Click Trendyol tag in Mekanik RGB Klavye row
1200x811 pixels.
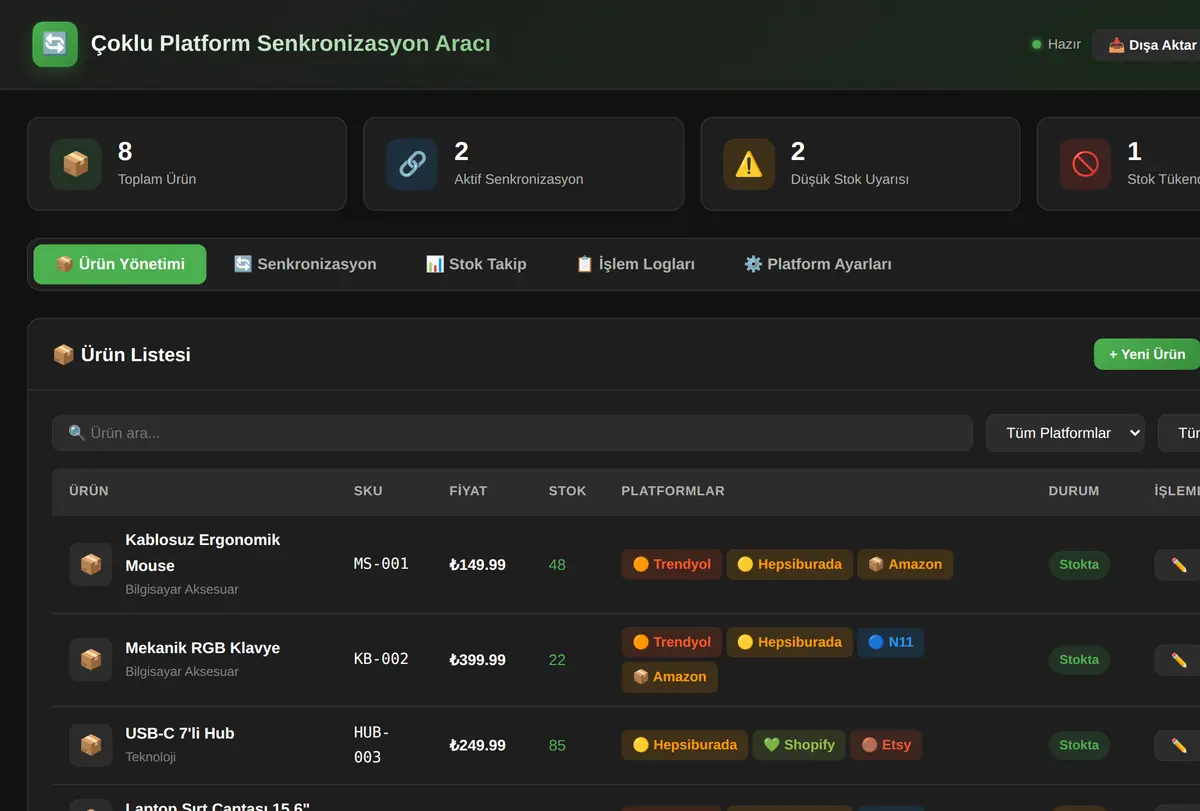(x=672, y=642)
